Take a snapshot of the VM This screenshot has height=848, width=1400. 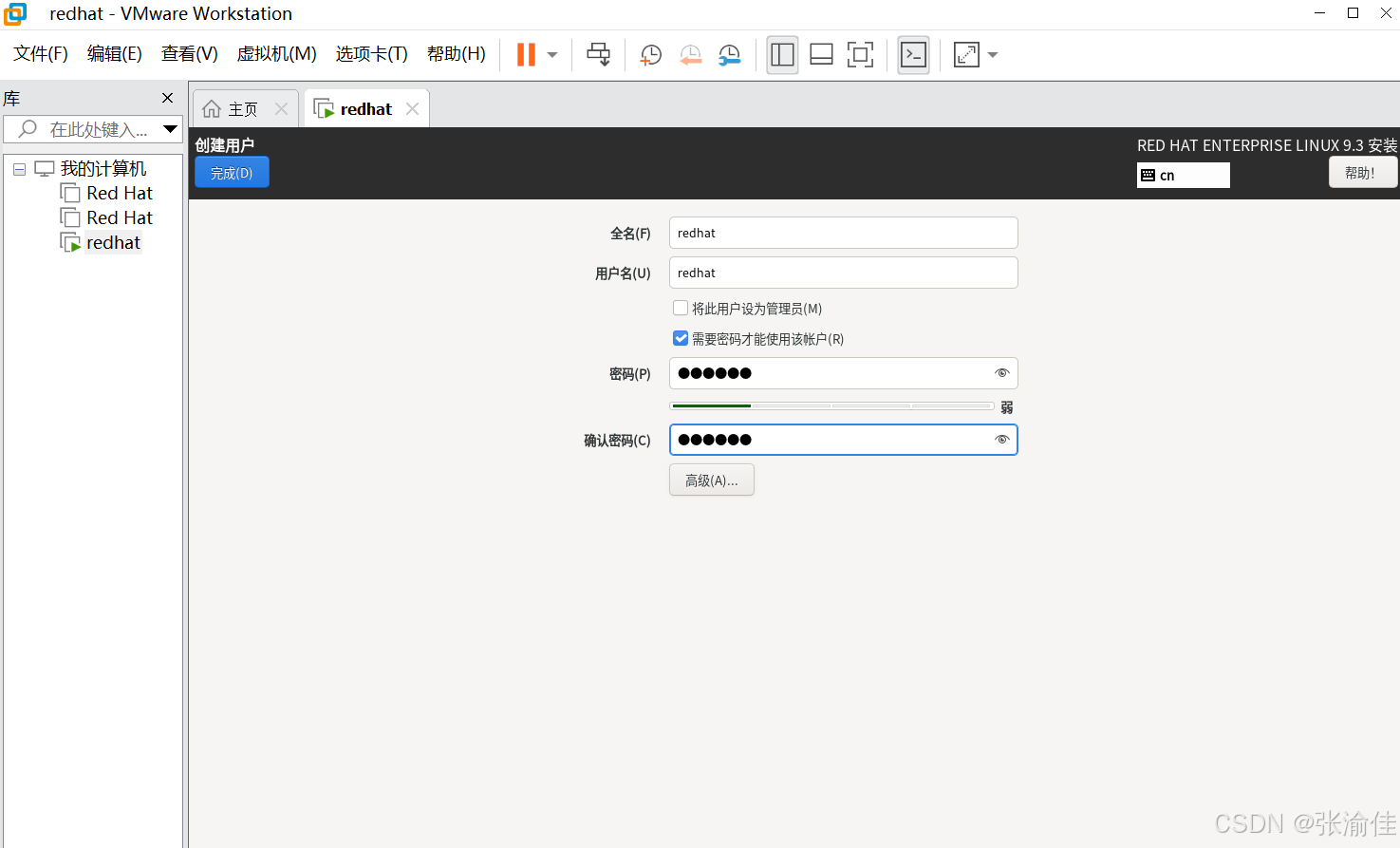point(651,55)
